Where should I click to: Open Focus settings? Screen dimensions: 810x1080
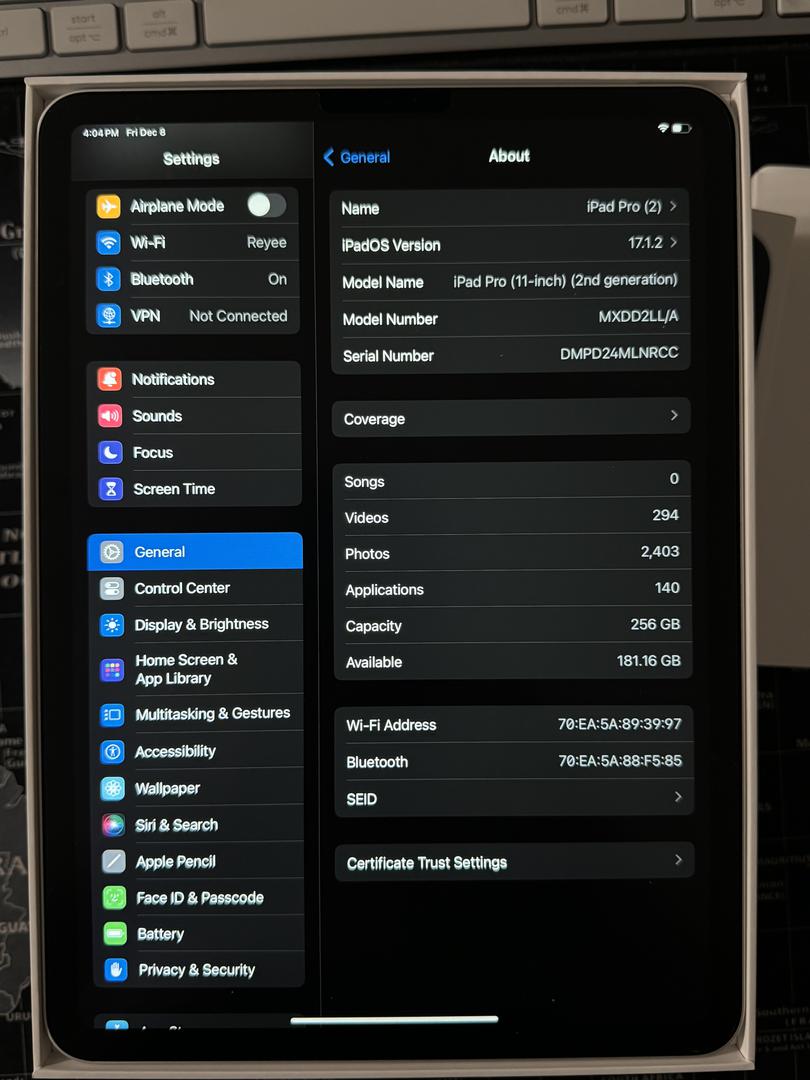(196, 453)
